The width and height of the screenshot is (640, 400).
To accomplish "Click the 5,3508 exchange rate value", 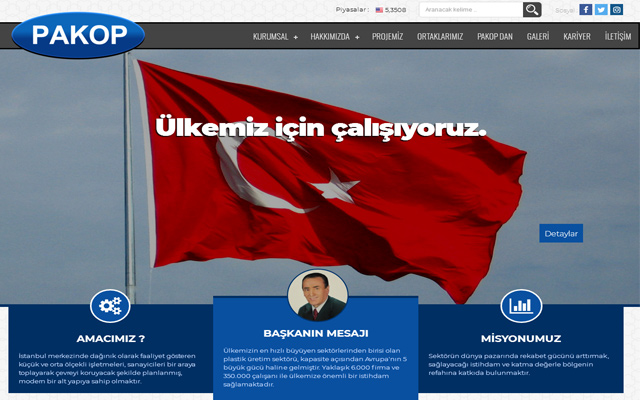I will pos(396,10).
